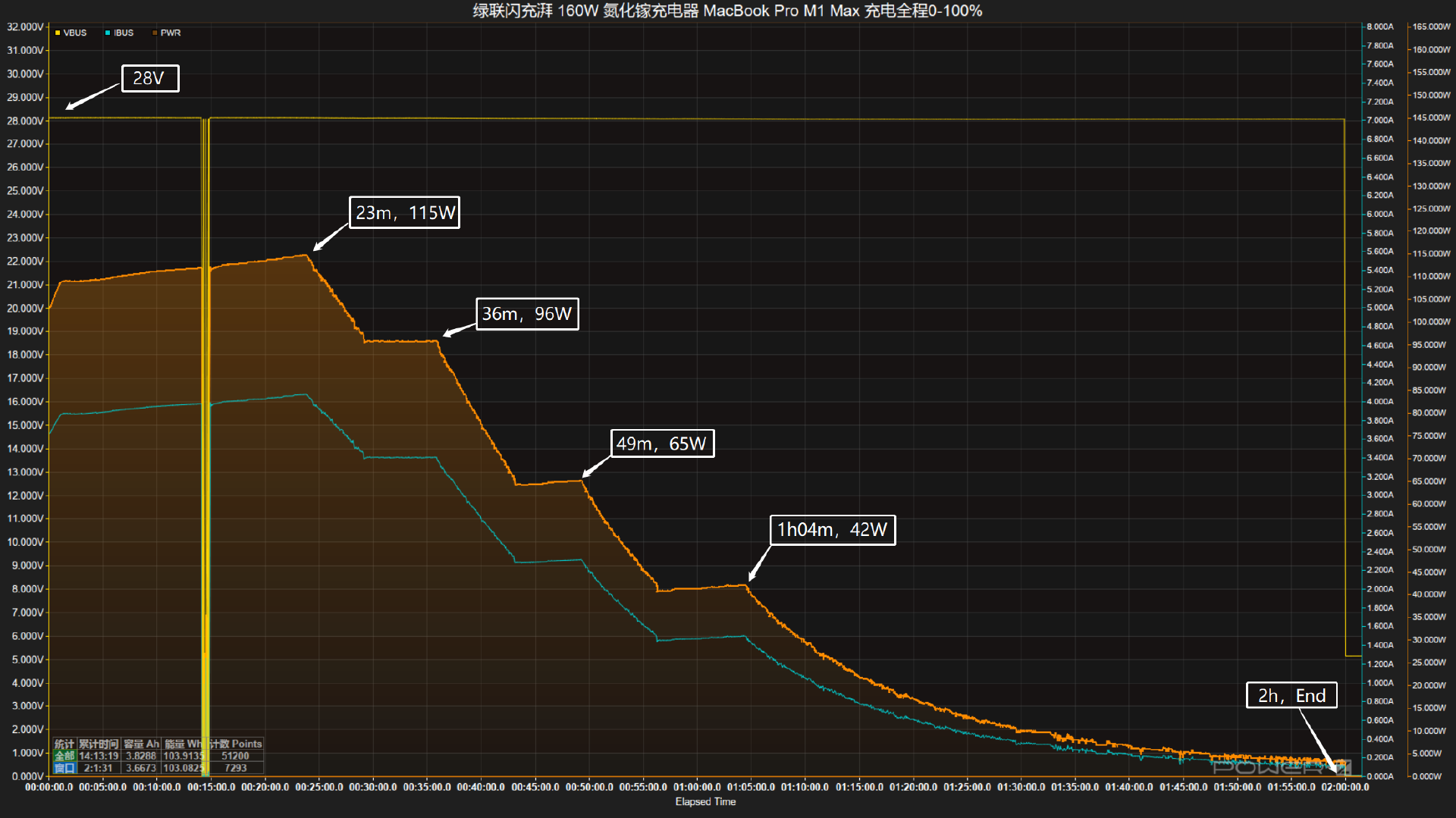Screen dimensions: 1456x818
Task: Click the brown PWR legend color marker
Action: [x=155, y=33]
